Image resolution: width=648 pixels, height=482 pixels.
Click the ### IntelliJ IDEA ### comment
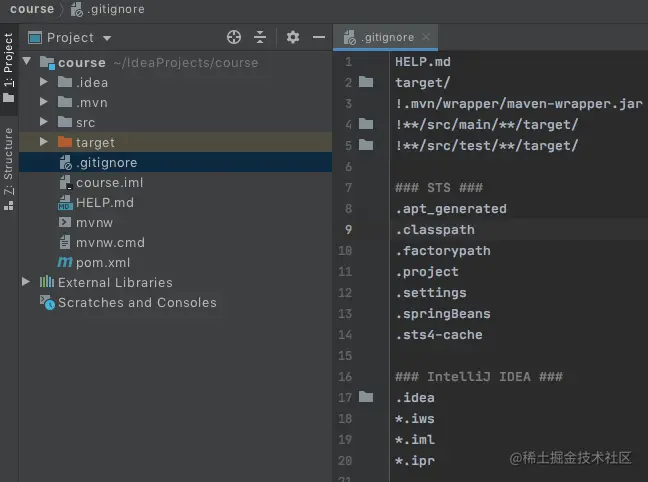pos(479,377)
